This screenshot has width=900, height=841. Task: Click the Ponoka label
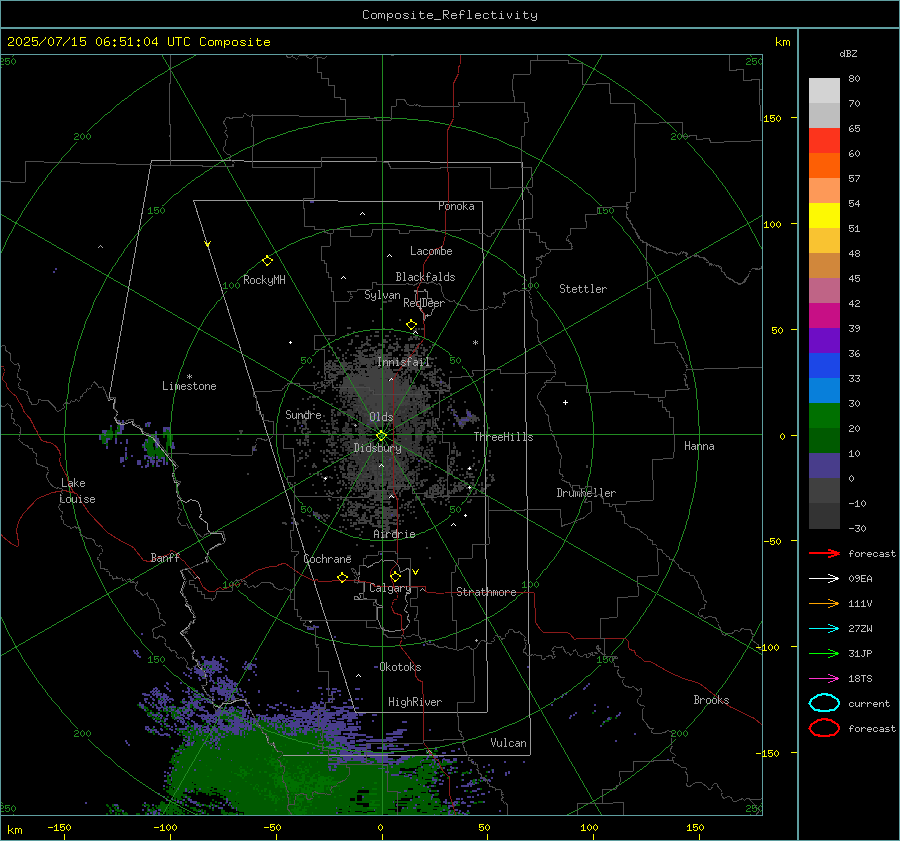(456, 207)
